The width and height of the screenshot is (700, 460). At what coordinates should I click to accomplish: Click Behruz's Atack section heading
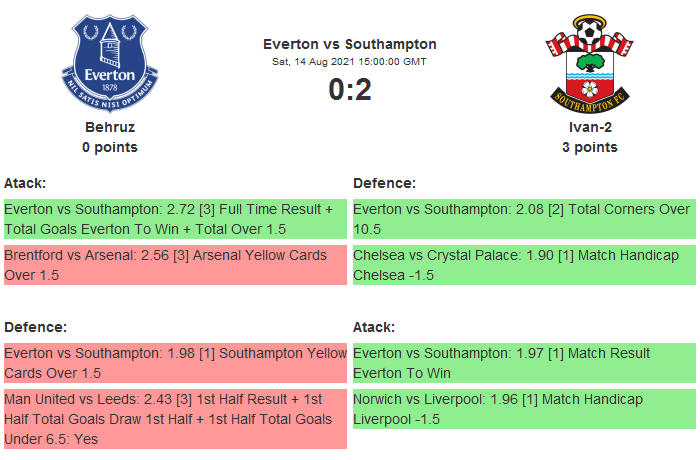tap(25, 183)
